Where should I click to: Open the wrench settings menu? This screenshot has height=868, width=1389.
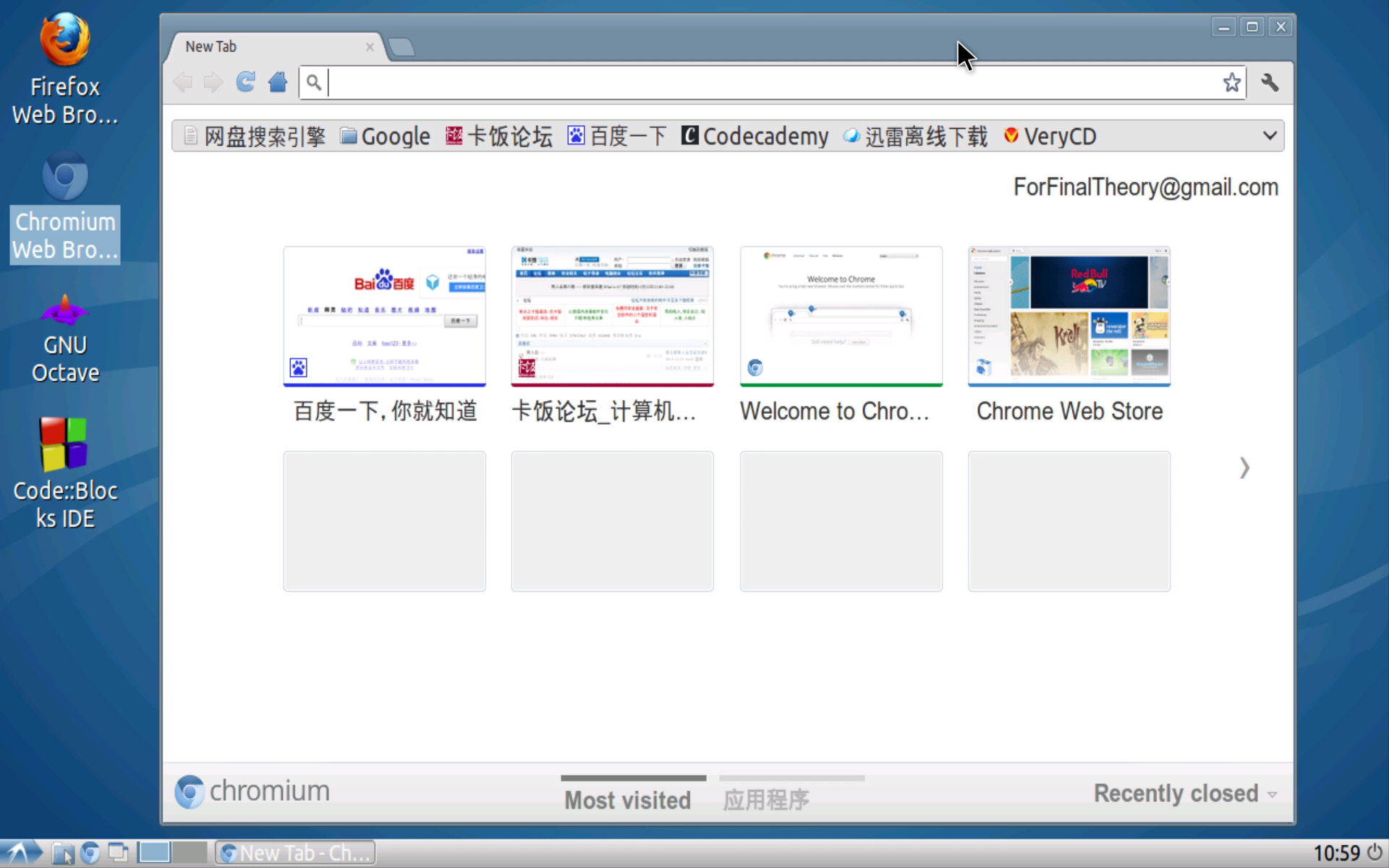click(x=1270, y=82)
